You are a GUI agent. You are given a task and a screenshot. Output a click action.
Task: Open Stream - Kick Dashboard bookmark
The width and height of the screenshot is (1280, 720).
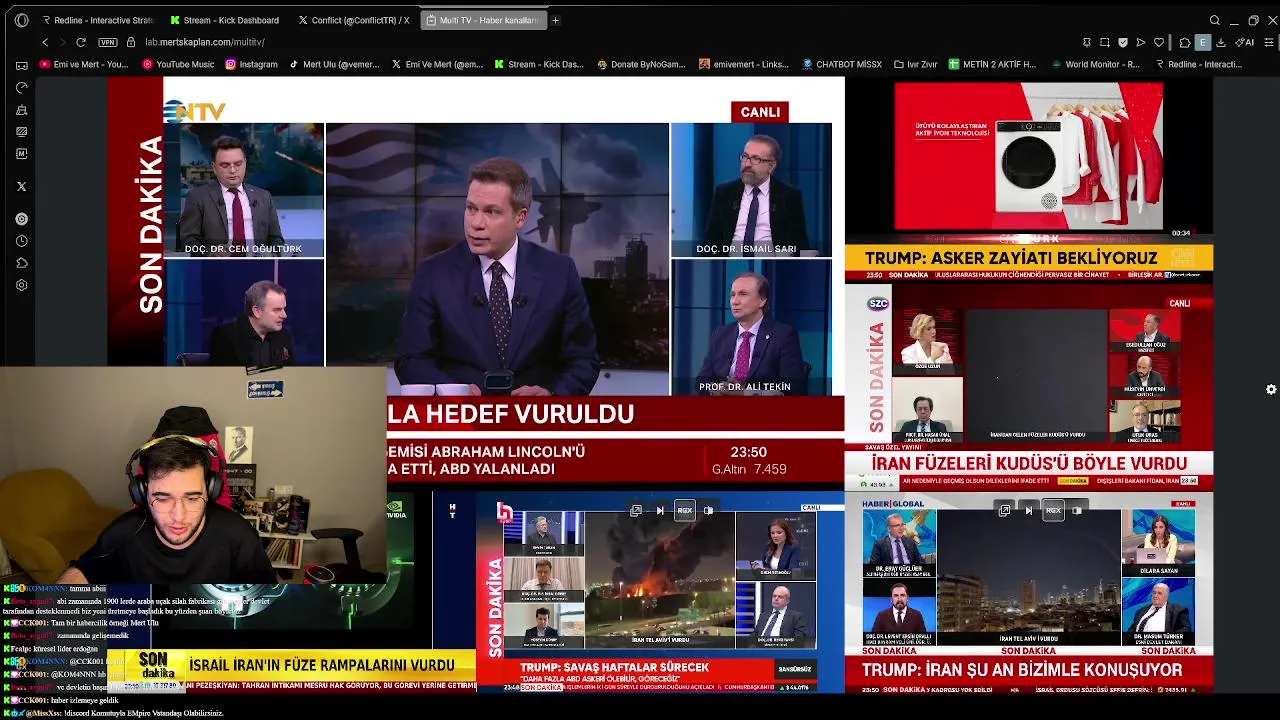pos(539,64)
